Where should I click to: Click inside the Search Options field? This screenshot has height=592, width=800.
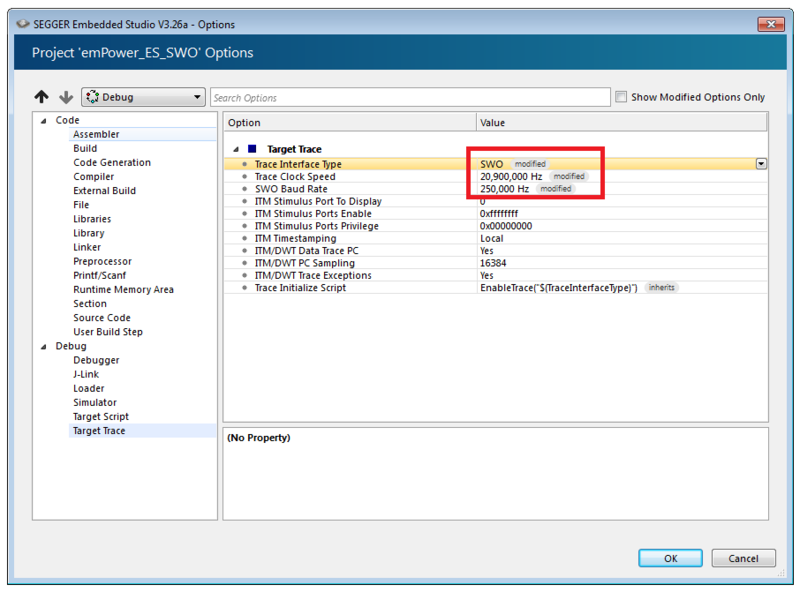point(400,96)
